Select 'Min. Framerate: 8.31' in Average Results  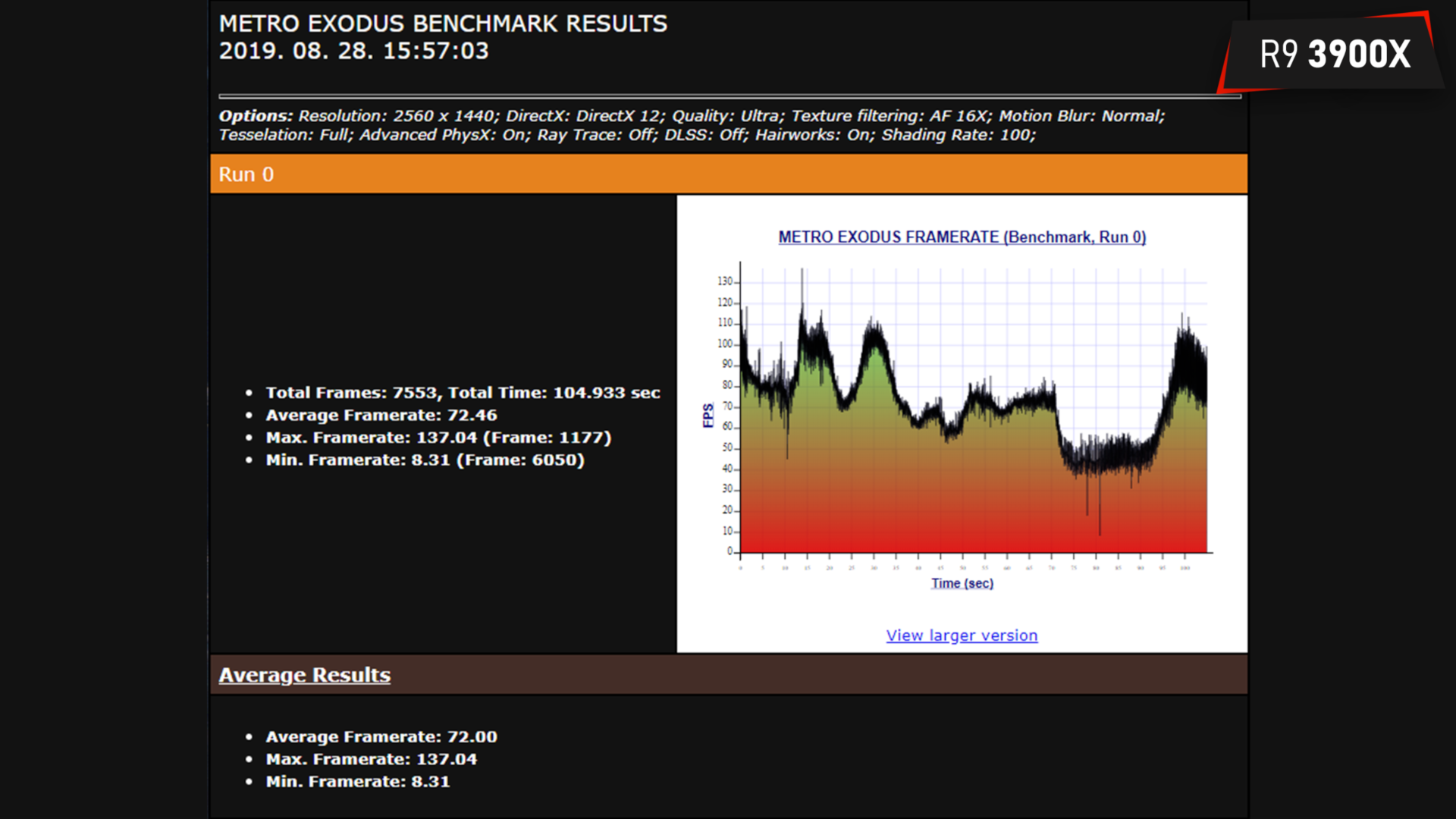pyautogui.click(x=358, y=782)
